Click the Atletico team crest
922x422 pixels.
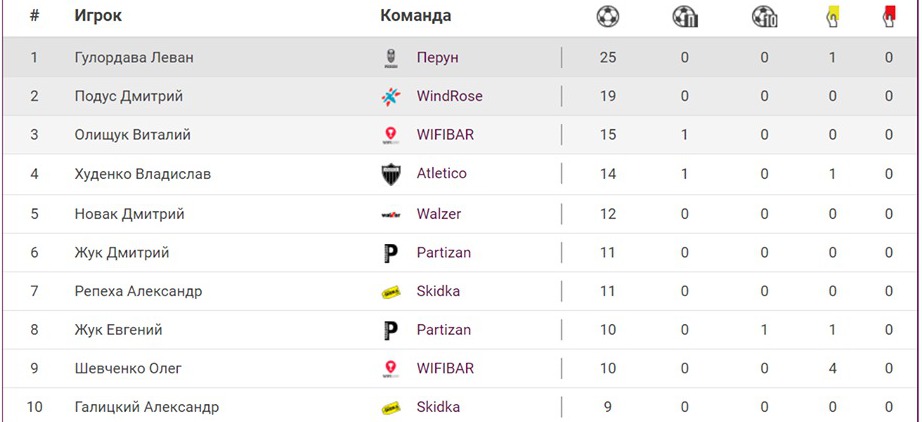point(391,174)
